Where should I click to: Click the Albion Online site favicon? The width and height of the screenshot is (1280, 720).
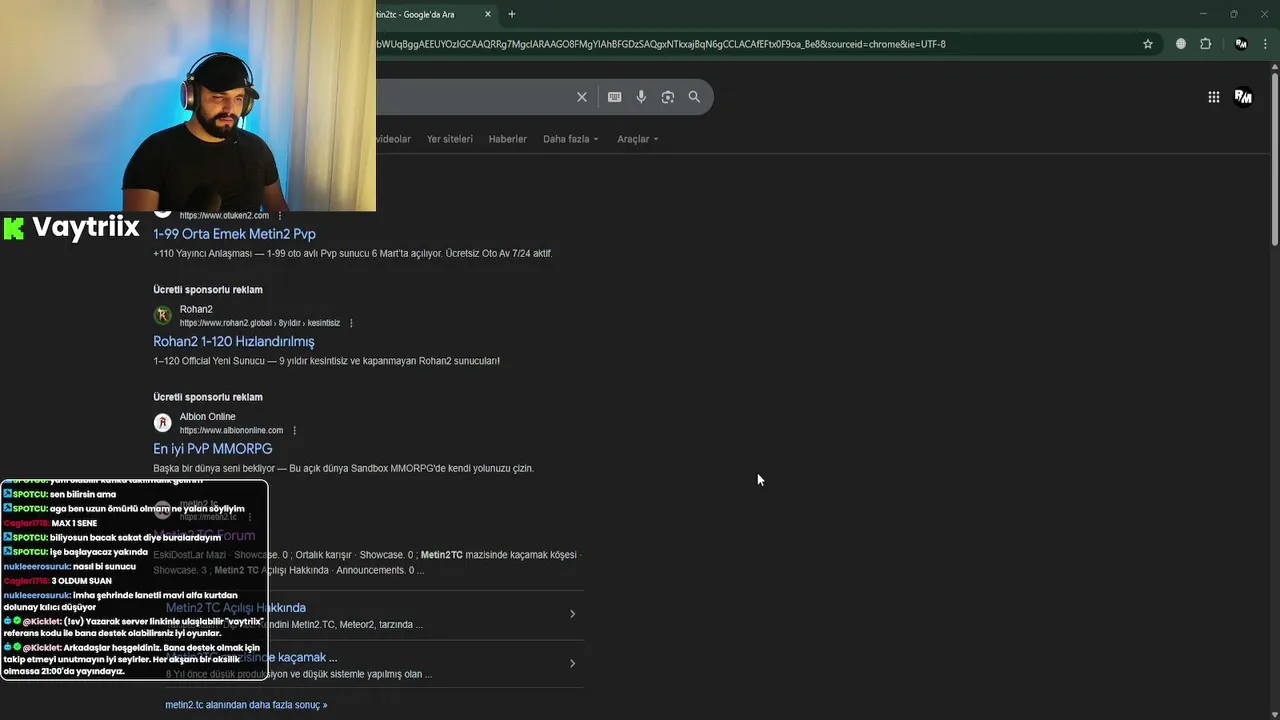pyautogui.click(x=162, y=423)
